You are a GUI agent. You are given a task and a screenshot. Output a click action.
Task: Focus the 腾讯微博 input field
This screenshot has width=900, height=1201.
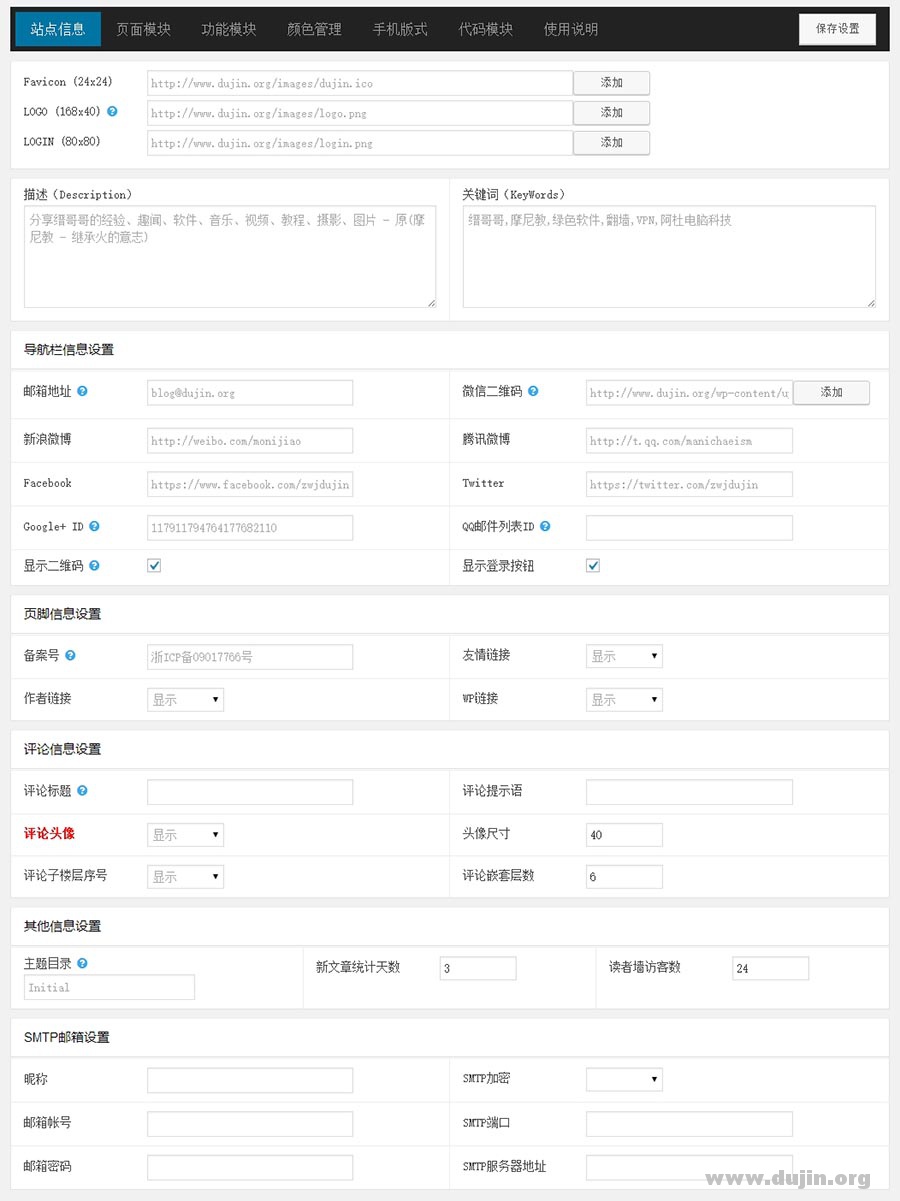(x=689, y=440)
